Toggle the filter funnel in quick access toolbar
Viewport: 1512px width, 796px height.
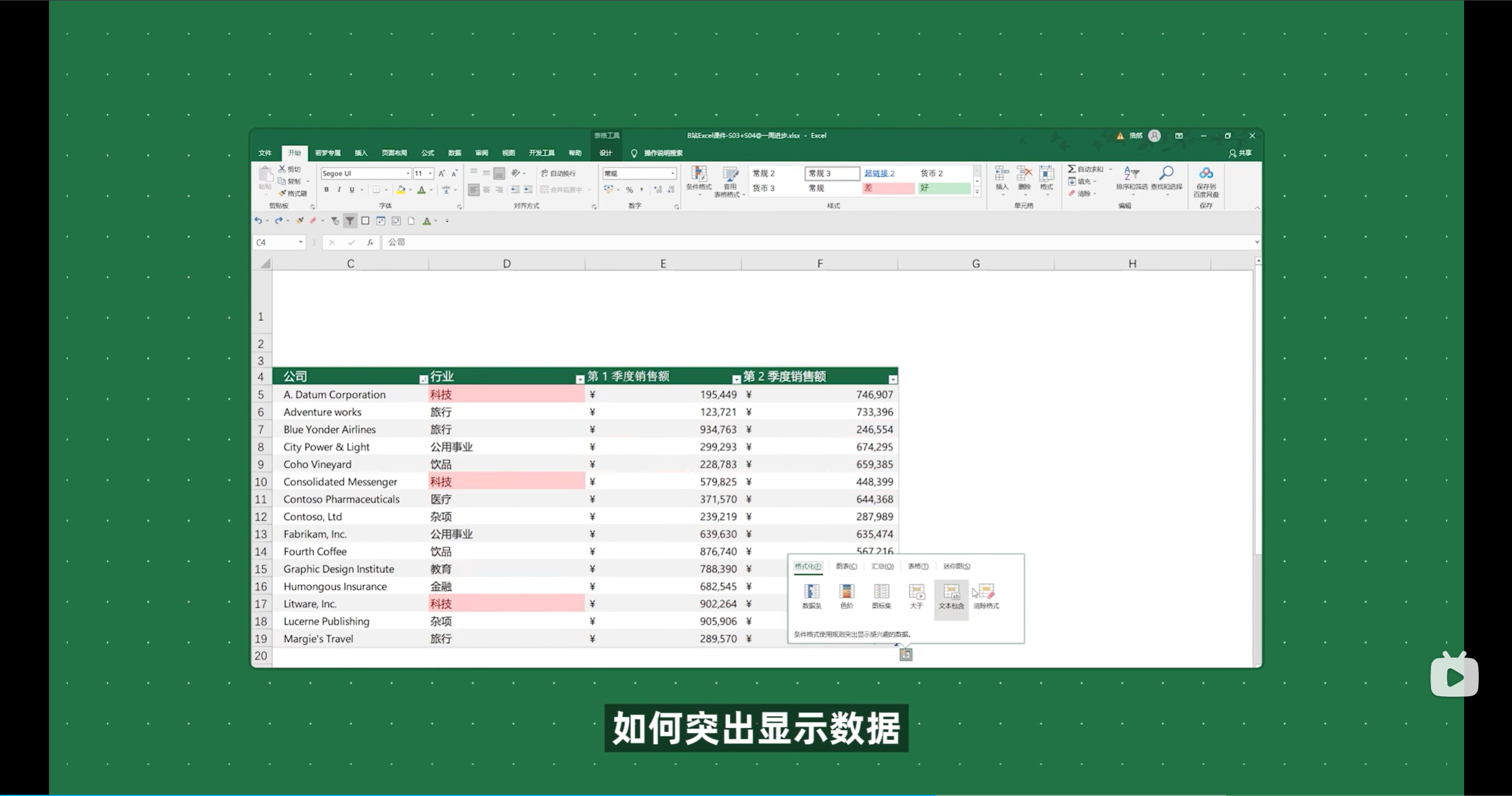click(x=350, y=221)
